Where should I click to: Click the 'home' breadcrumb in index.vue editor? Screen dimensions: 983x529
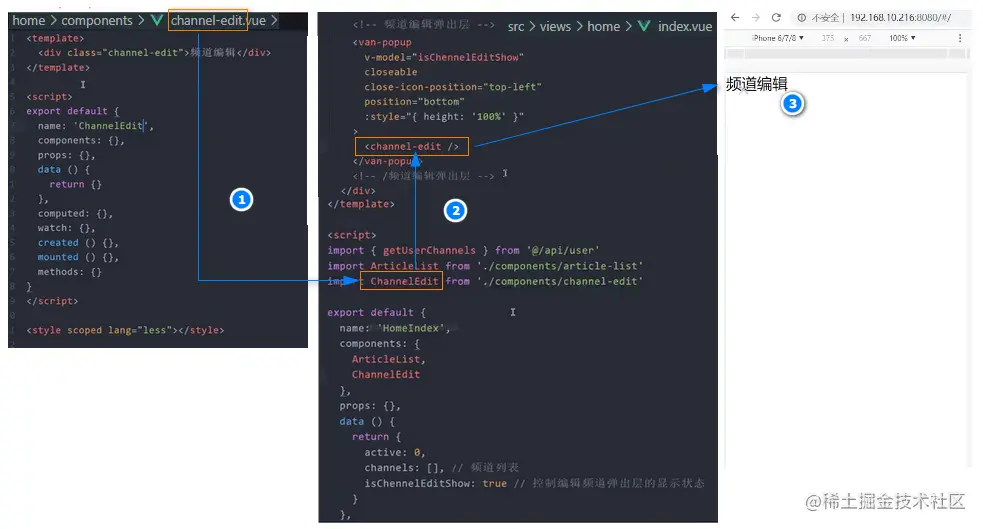point(604,26)
